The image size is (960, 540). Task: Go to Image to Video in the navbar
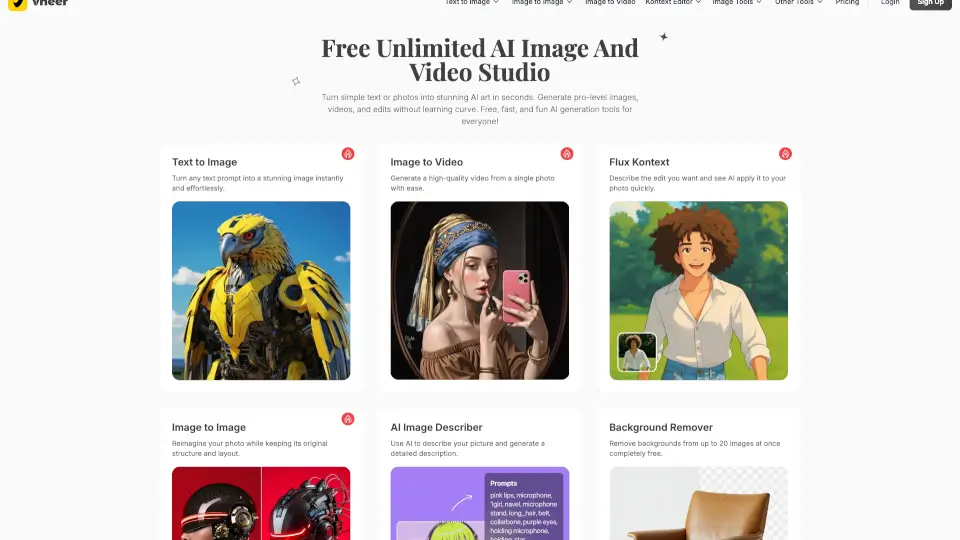coord(610,3)
